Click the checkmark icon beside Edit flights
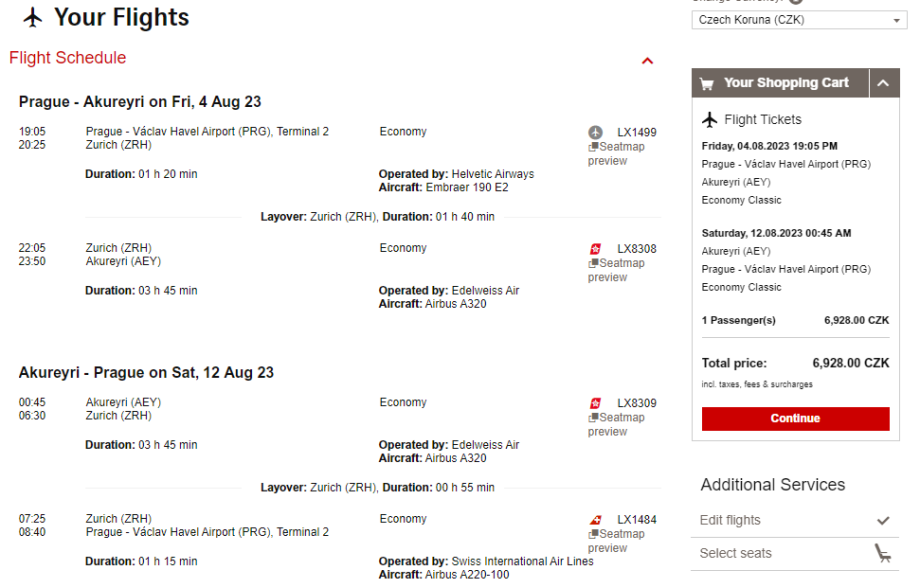Image resolution: width=920 pixels, height=588 pixels. 882,521
